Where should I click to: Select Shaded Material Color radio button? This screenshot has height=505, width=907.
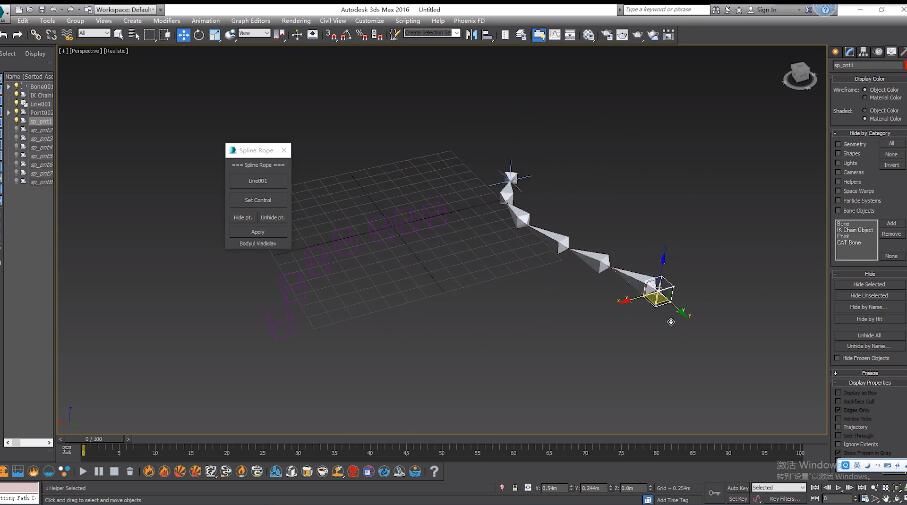[x=865, y=119]
